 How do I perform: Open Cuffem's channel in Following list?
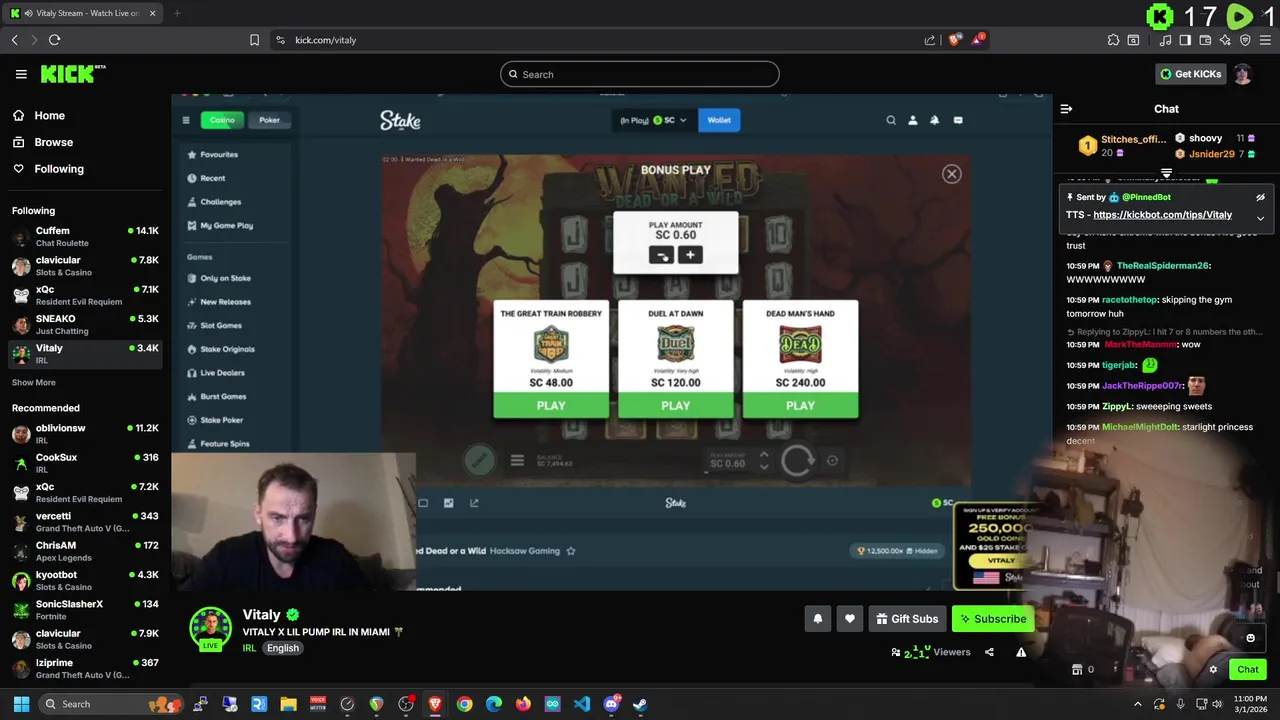[x=85, y=236]
